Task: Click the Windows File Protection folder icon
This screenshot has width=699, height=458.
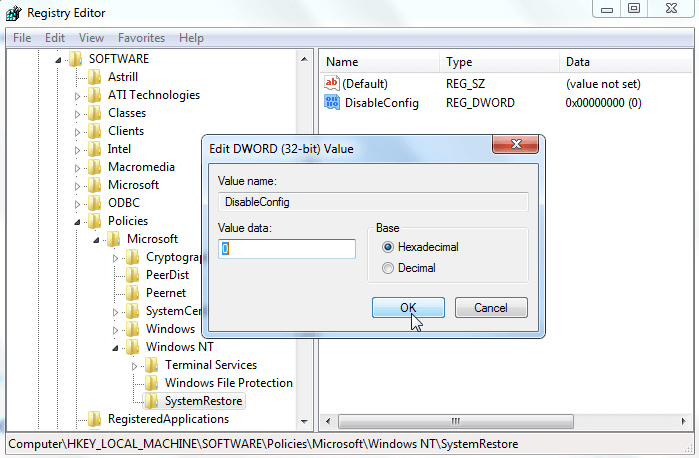Action: point(152,383)
